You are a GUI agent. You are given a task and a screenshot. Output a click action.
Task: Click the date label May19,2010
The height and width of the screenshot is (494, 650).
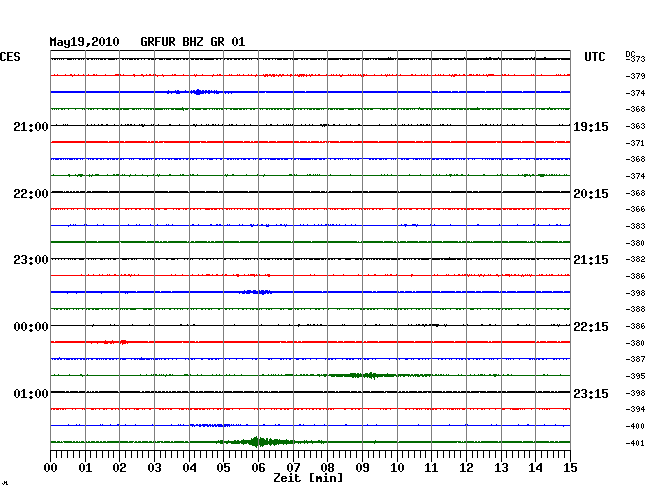click(85, 42)
